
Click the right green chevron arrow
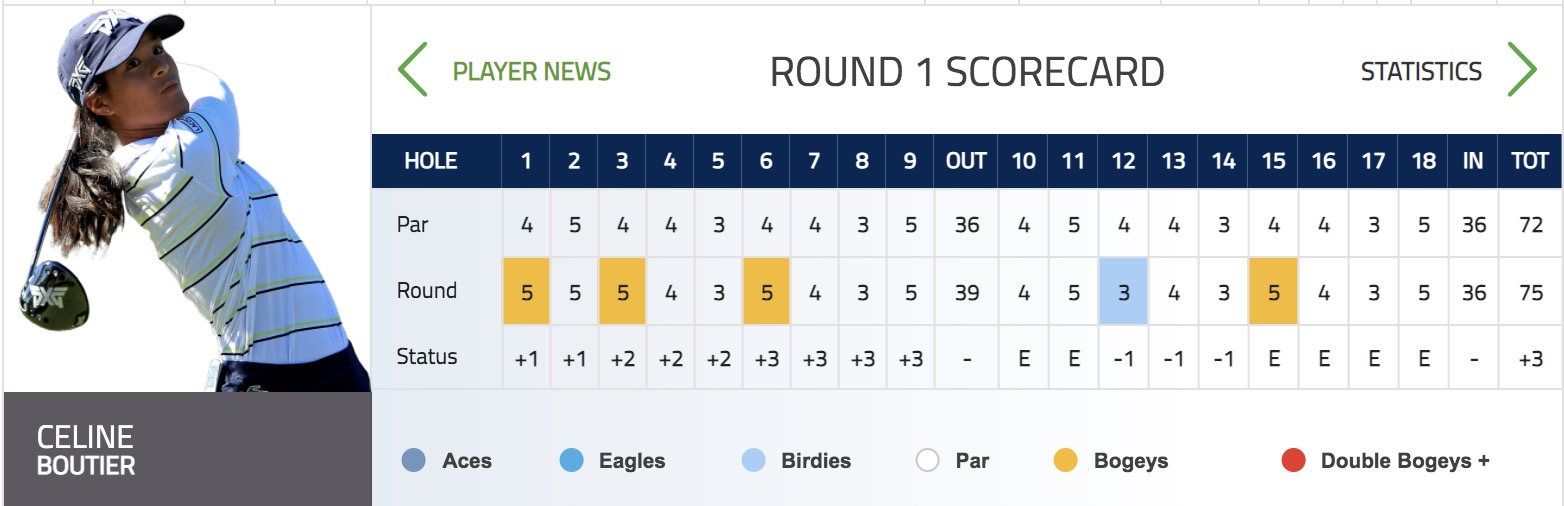click(1522, 70)
